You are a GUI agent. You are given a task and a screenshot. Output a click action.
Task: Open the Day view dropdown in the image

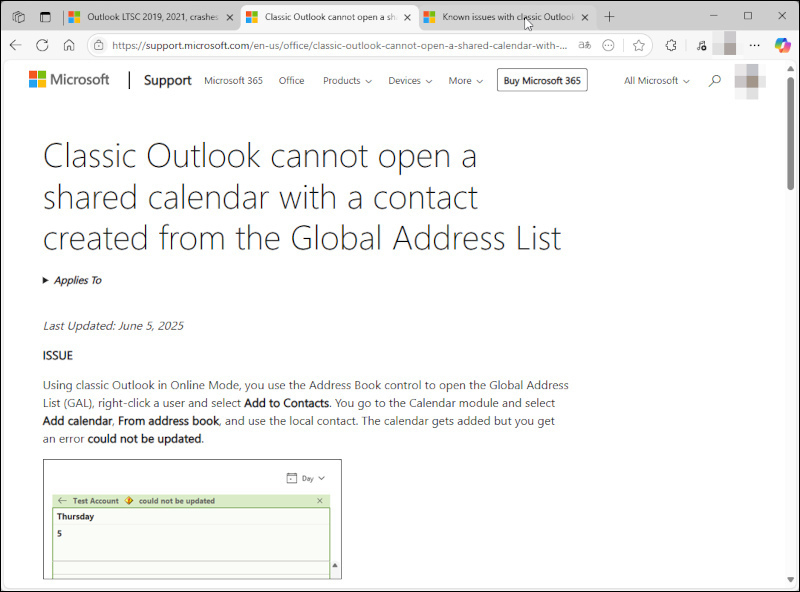point(306,478)
